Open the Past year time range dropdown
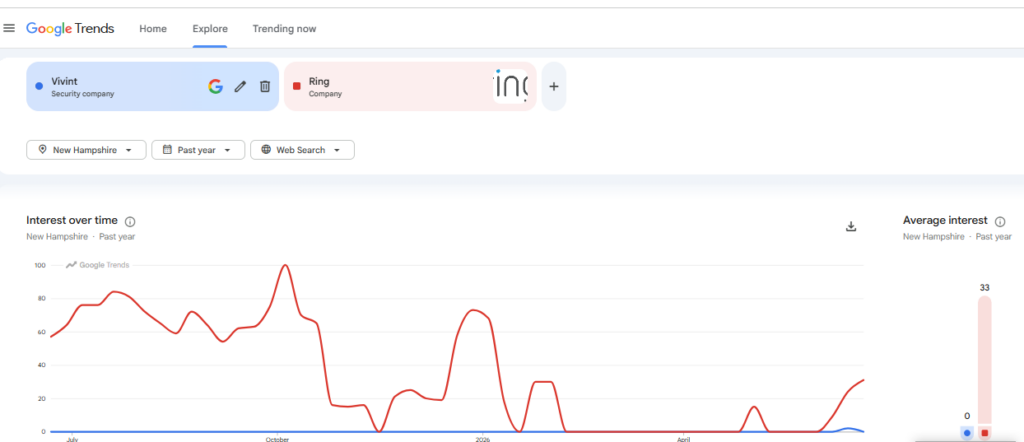1024x442 pixels. 198,150
